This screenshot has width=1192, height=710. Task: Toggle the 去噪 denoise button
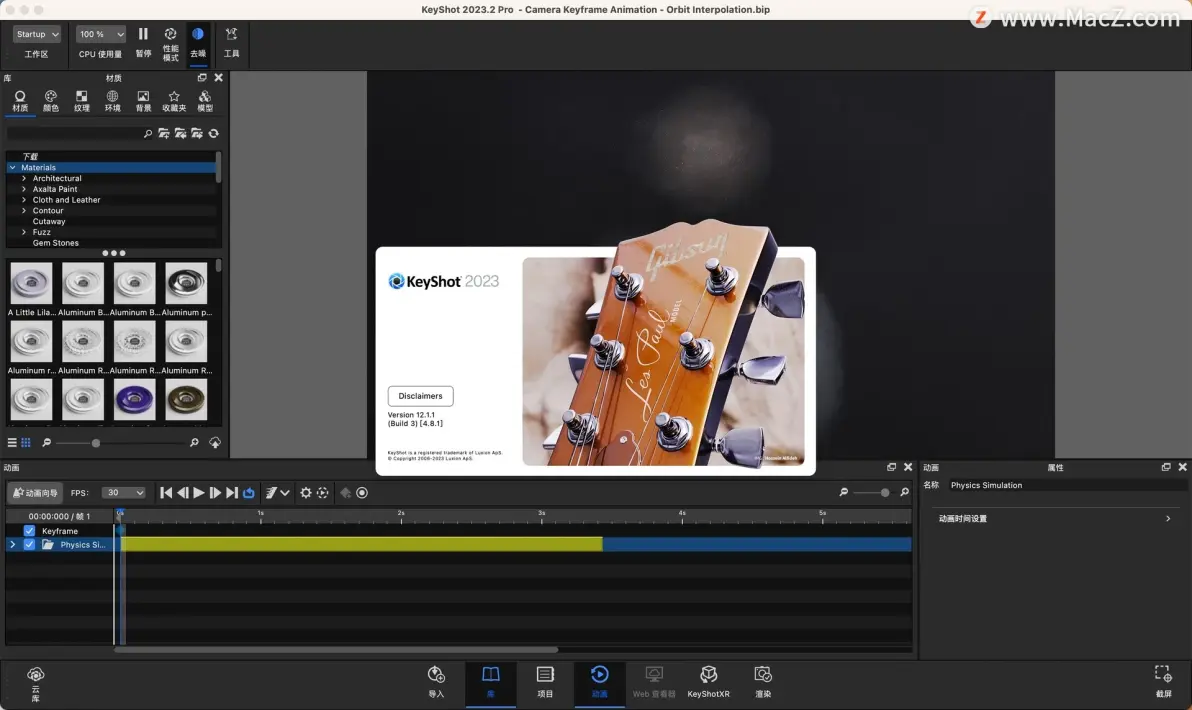(198, 42)
